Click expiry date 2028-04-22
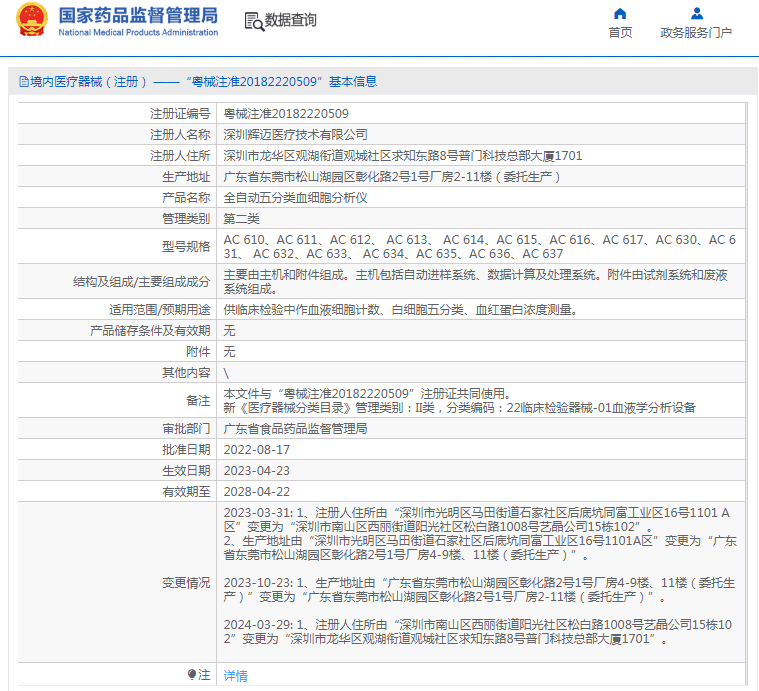 [257, 492]
